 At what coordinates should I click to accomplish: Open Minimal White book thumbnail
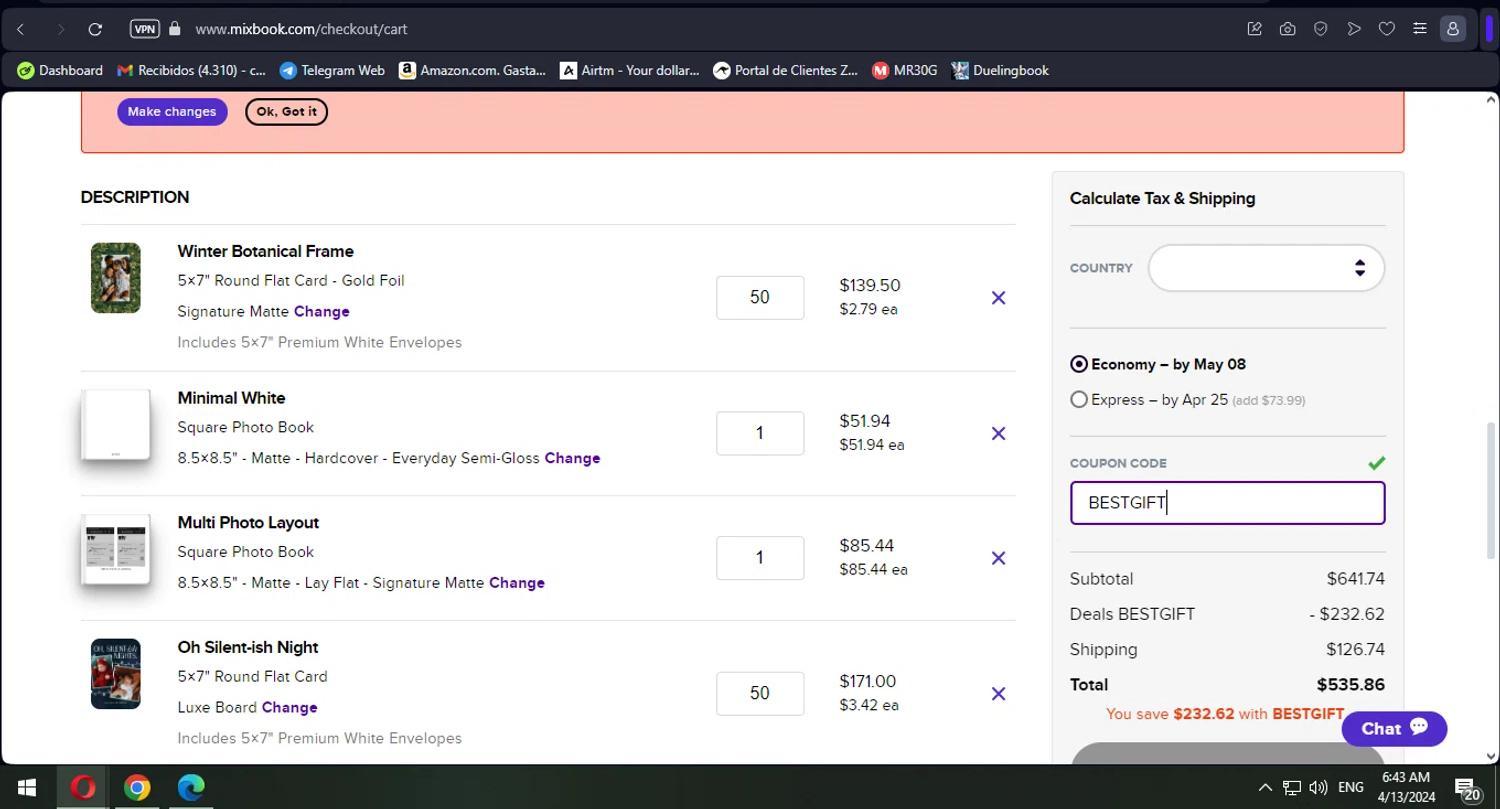click(116, 425)
